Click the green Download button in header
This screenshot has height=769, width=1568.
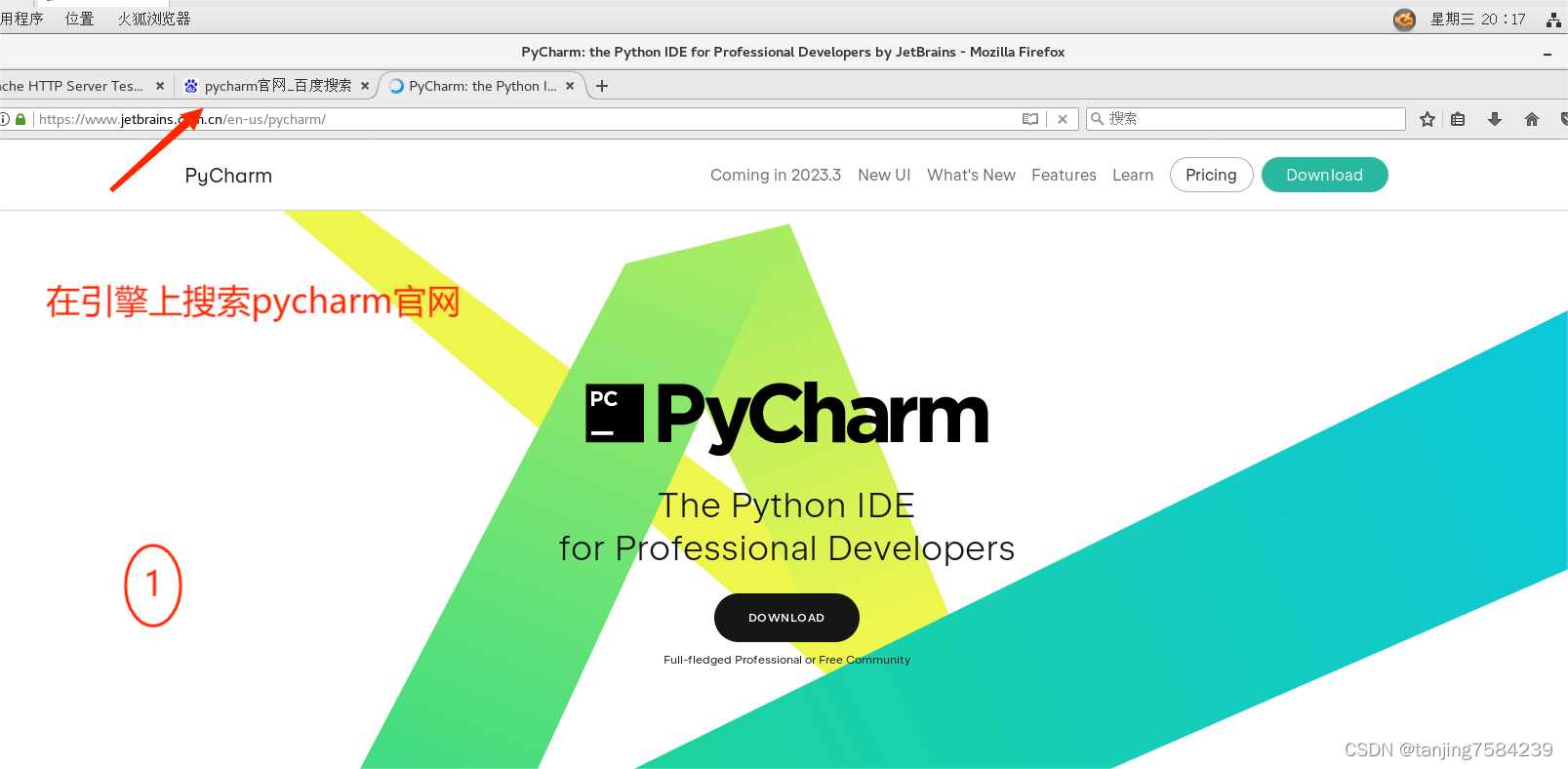[x=1324, y=175]
